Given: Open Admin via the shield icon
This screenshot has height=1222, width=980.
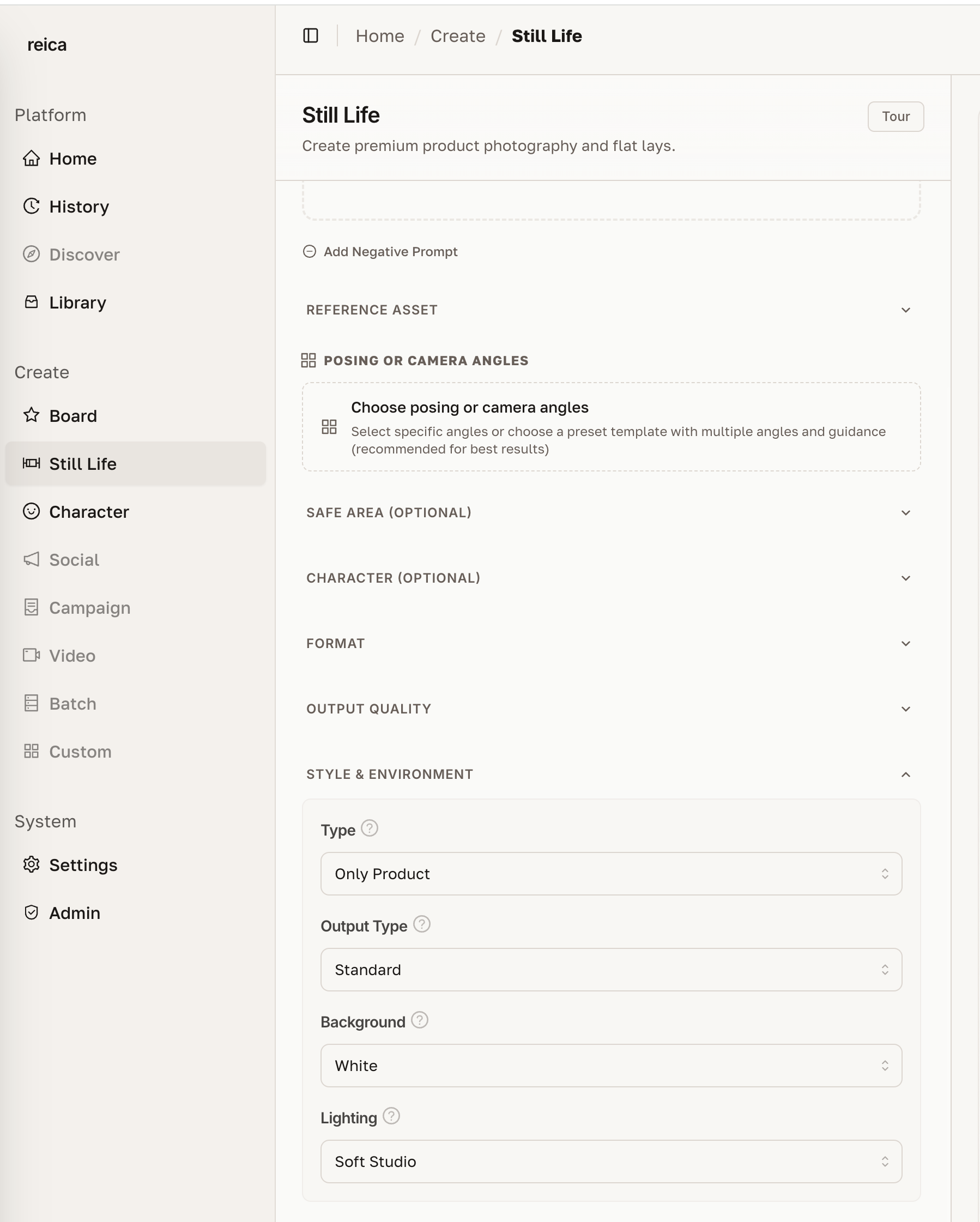Looking at the screenshot, I should 31,912.
